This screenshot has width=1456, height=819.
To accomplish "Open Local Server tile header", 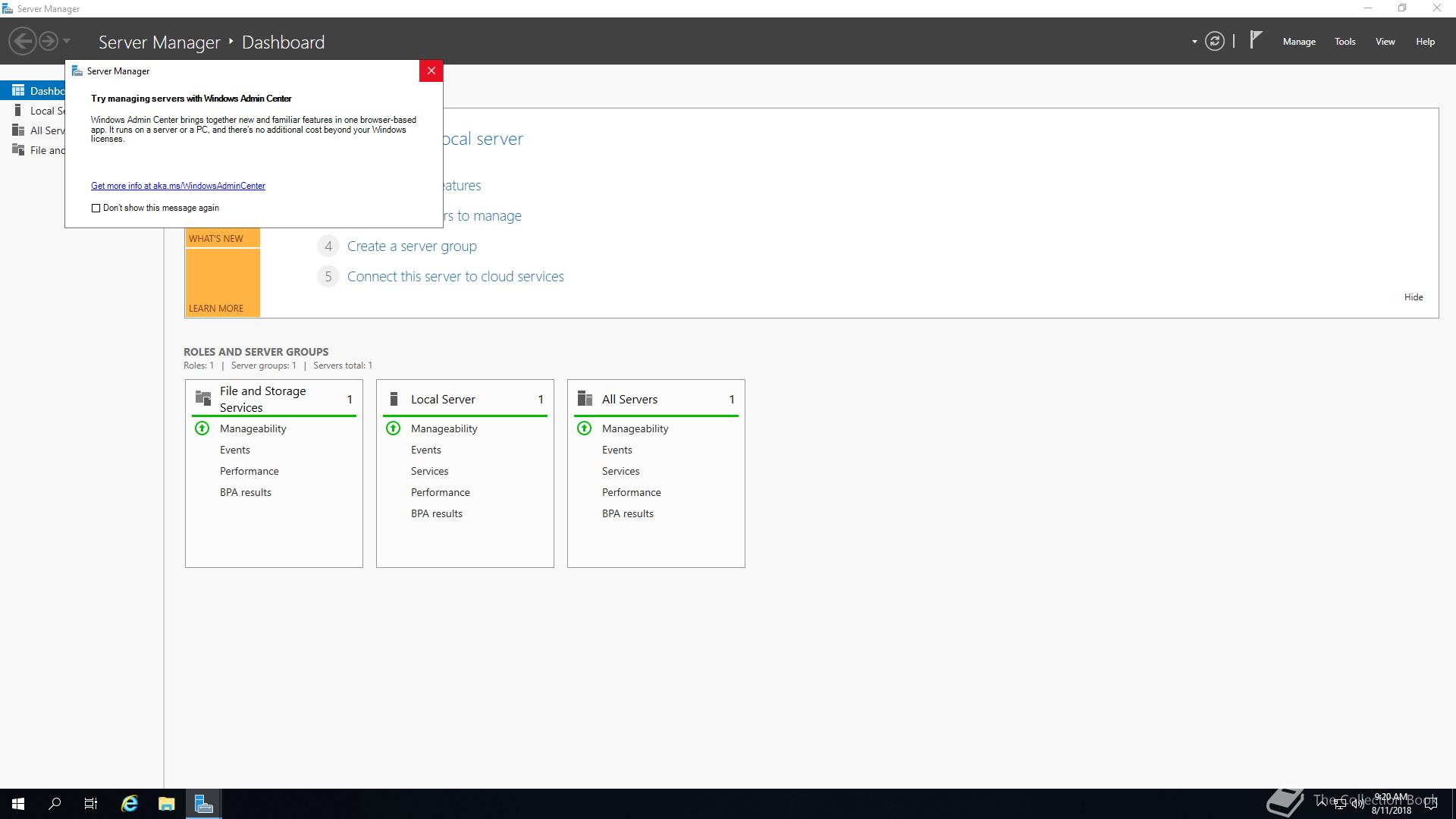I will coord(465,399).
